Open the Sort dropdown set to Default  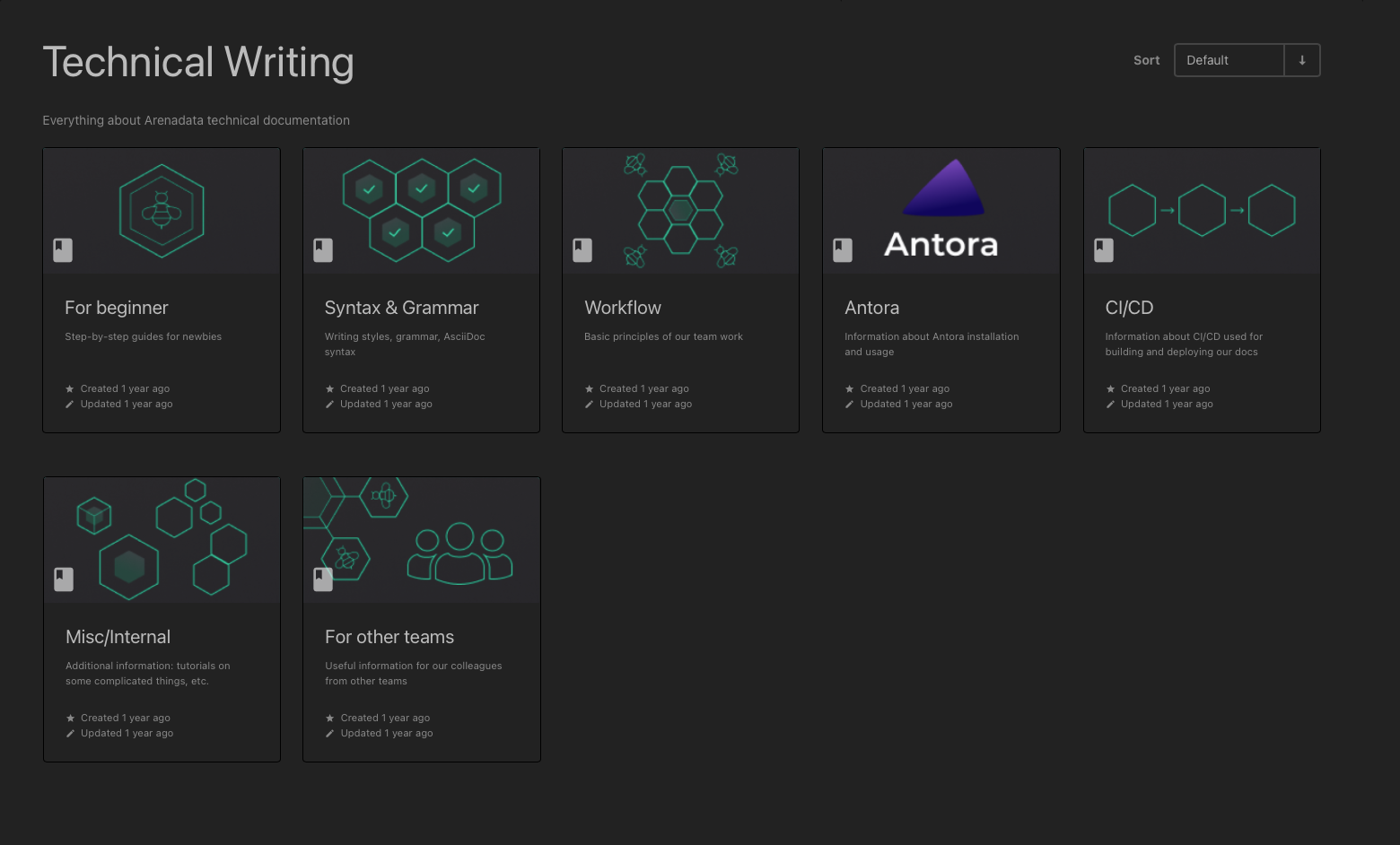(x=1229, y=60)
